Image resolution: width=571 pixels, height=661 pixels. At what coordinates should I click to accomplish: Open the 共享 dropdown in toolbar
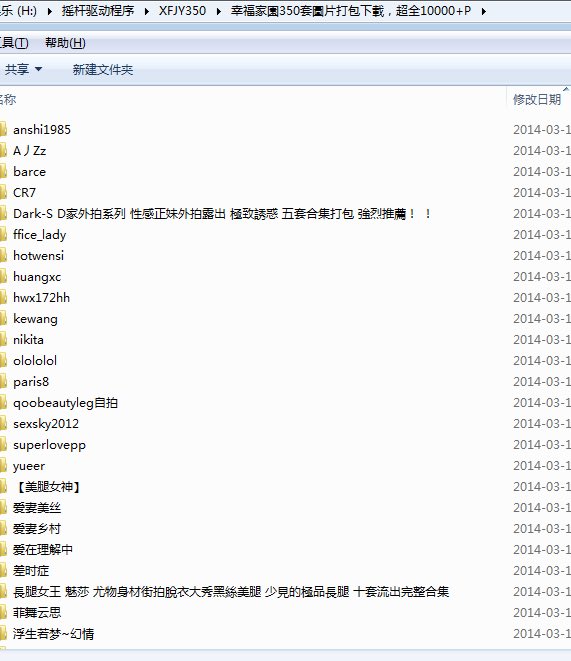(x=23, y=69)
